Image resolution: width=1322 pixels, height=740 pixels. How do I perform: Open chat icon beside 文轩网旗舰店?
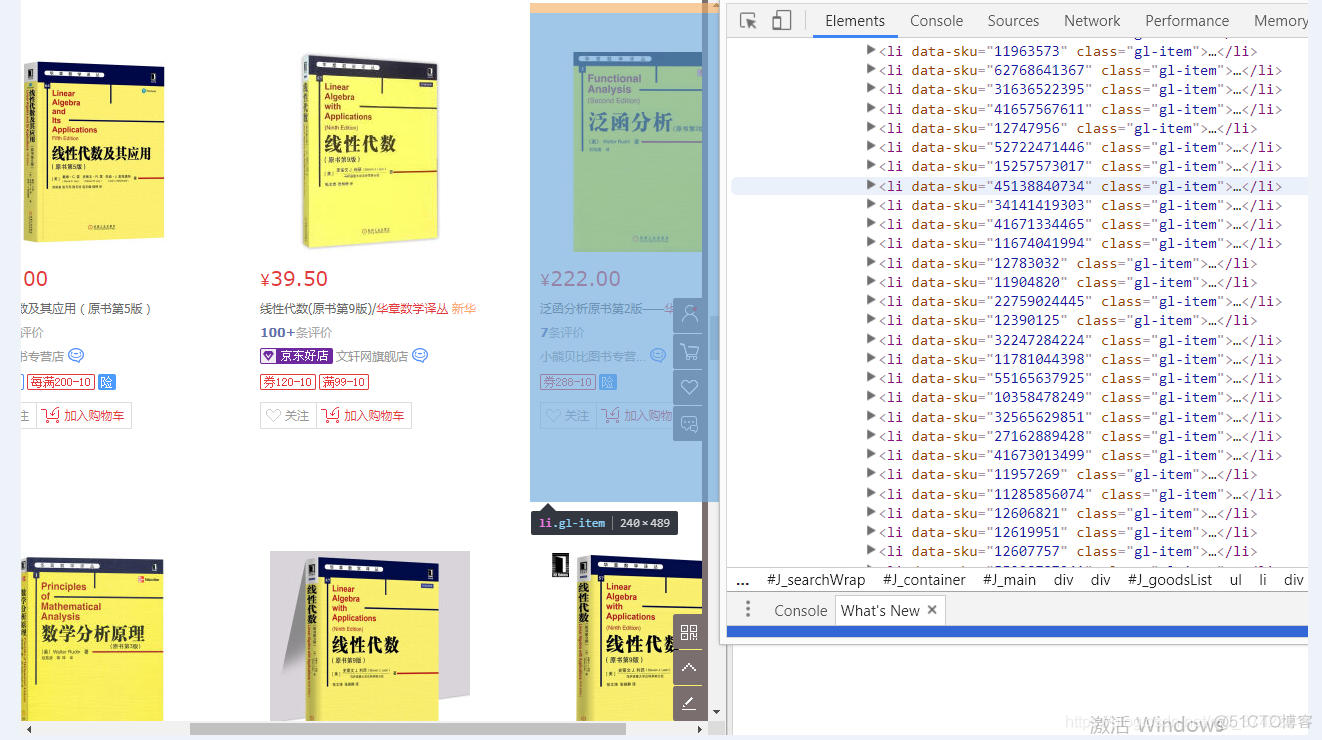420,355
